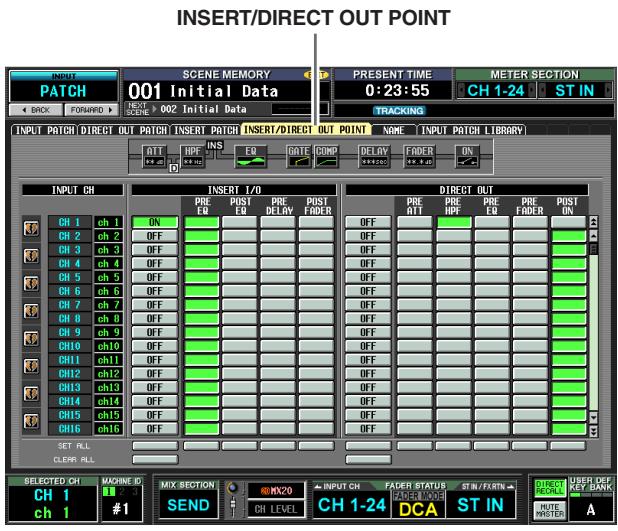Screen dimensions: 618x531
Task: Select PRE EQ insert point for CH 5
Action: pos(201,278)
